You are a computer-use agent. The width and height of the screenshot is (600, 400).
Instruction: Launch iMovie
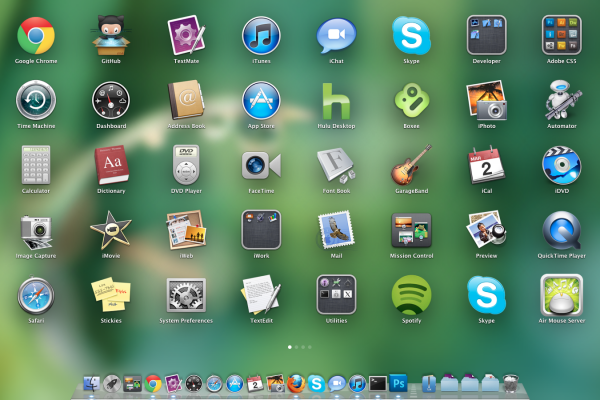(111, 230)
